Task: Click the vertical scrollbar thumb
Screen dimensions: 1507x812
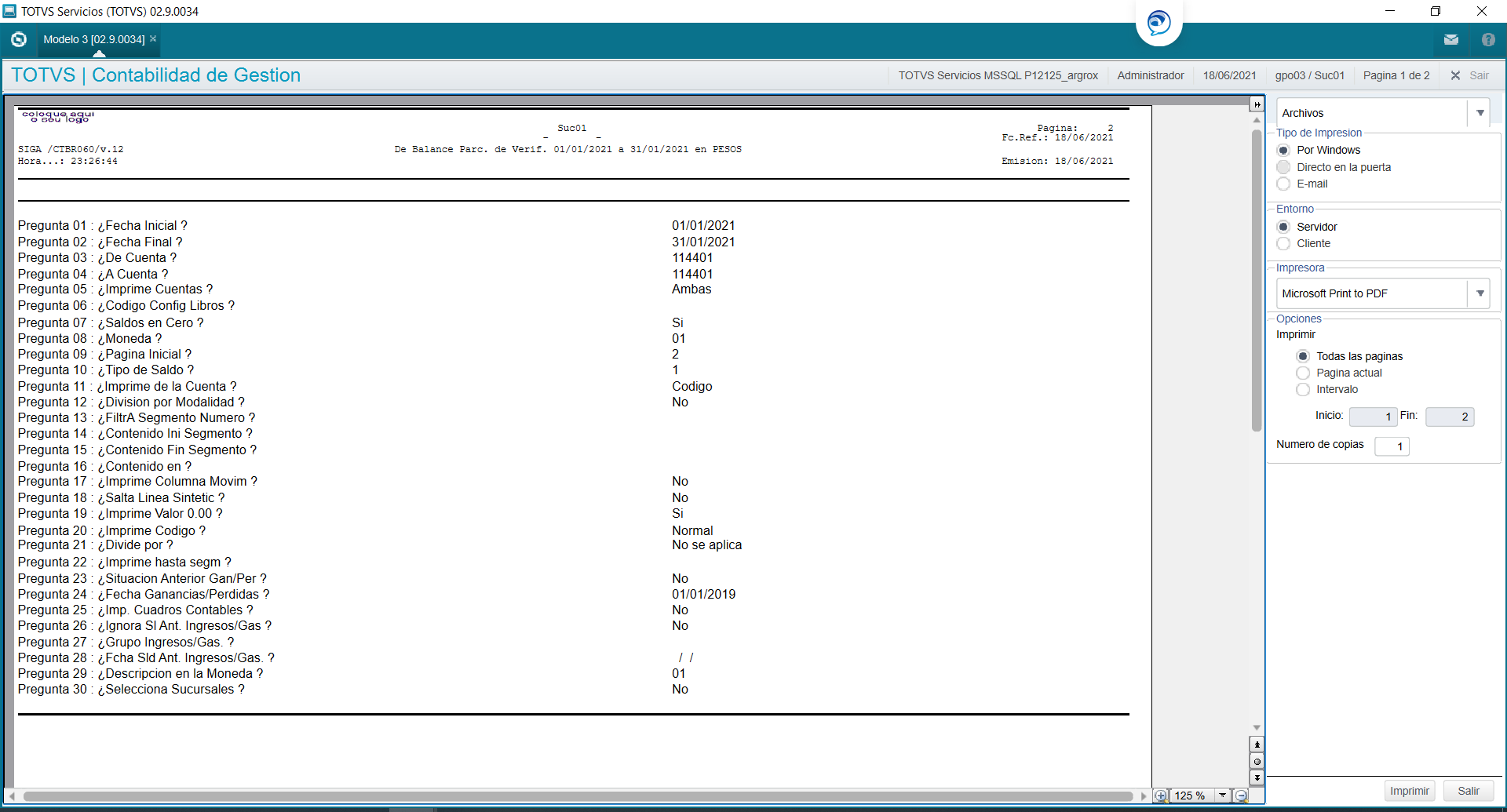Action: (1257, 279)
